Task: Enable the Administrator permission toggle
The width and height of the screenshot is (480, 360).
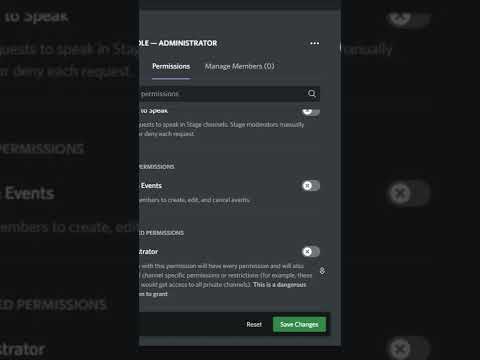Action: click(x=311, y=251)
